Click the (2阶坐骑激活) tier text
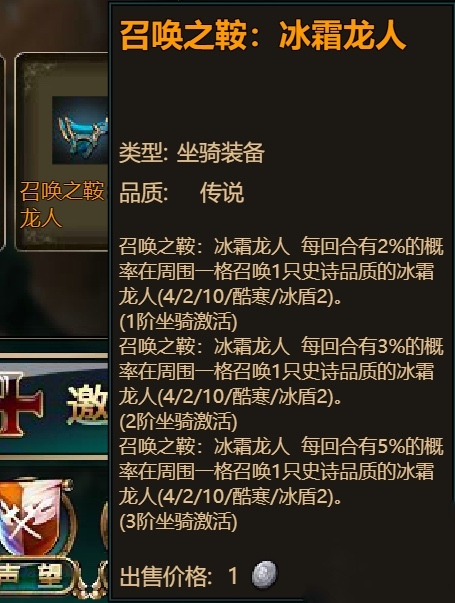 point(178,421)
